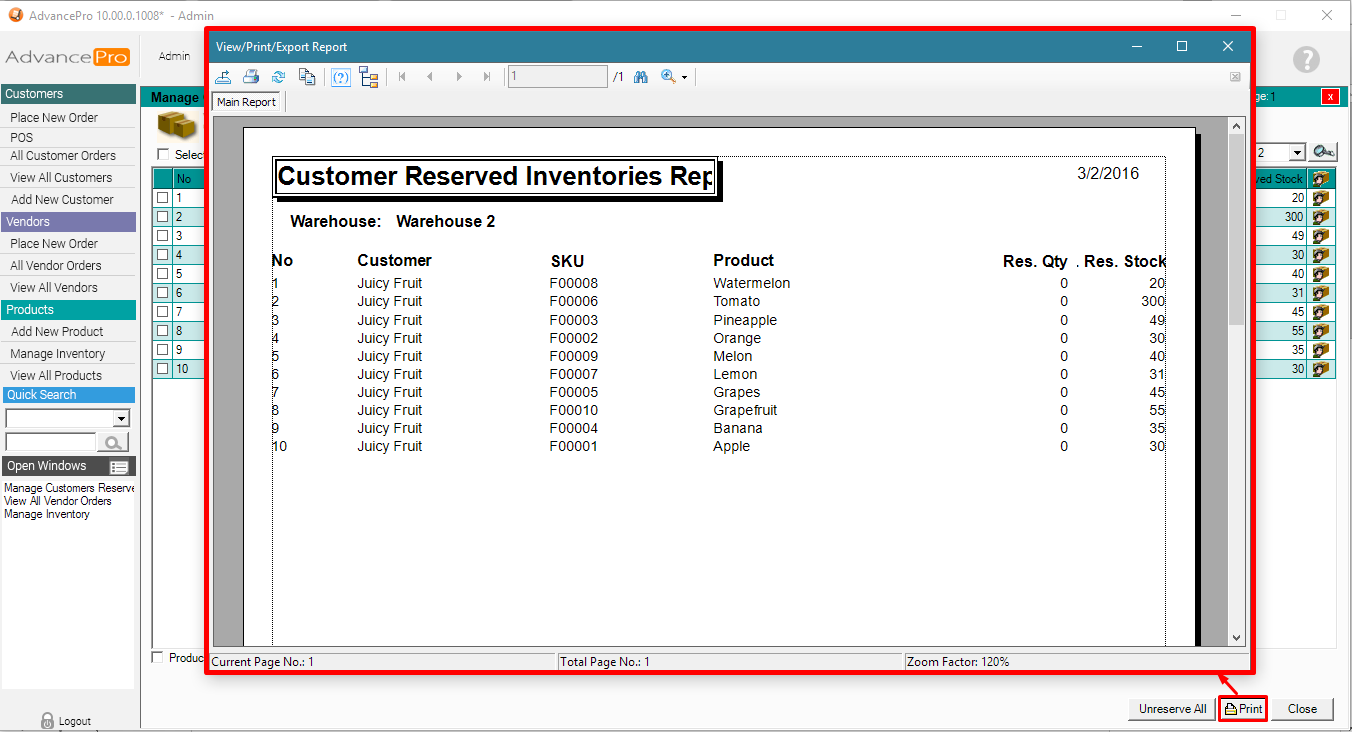
Task: Open the warehouse dropdown showing 2
Action: click(1296, 153)
